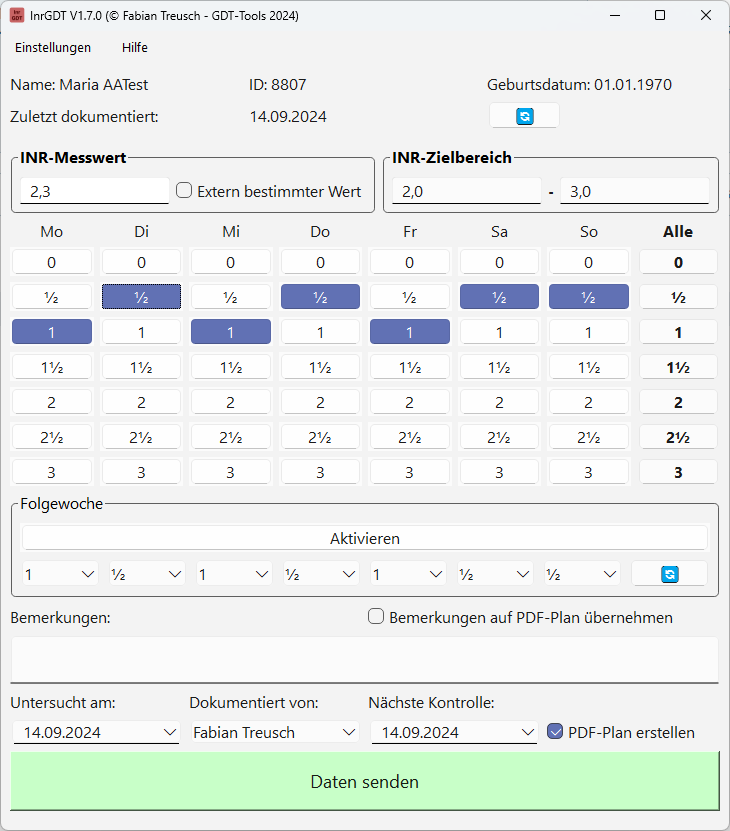
Task: Click the INR-Zielbereich upper limit field
Action: point(634,191)
